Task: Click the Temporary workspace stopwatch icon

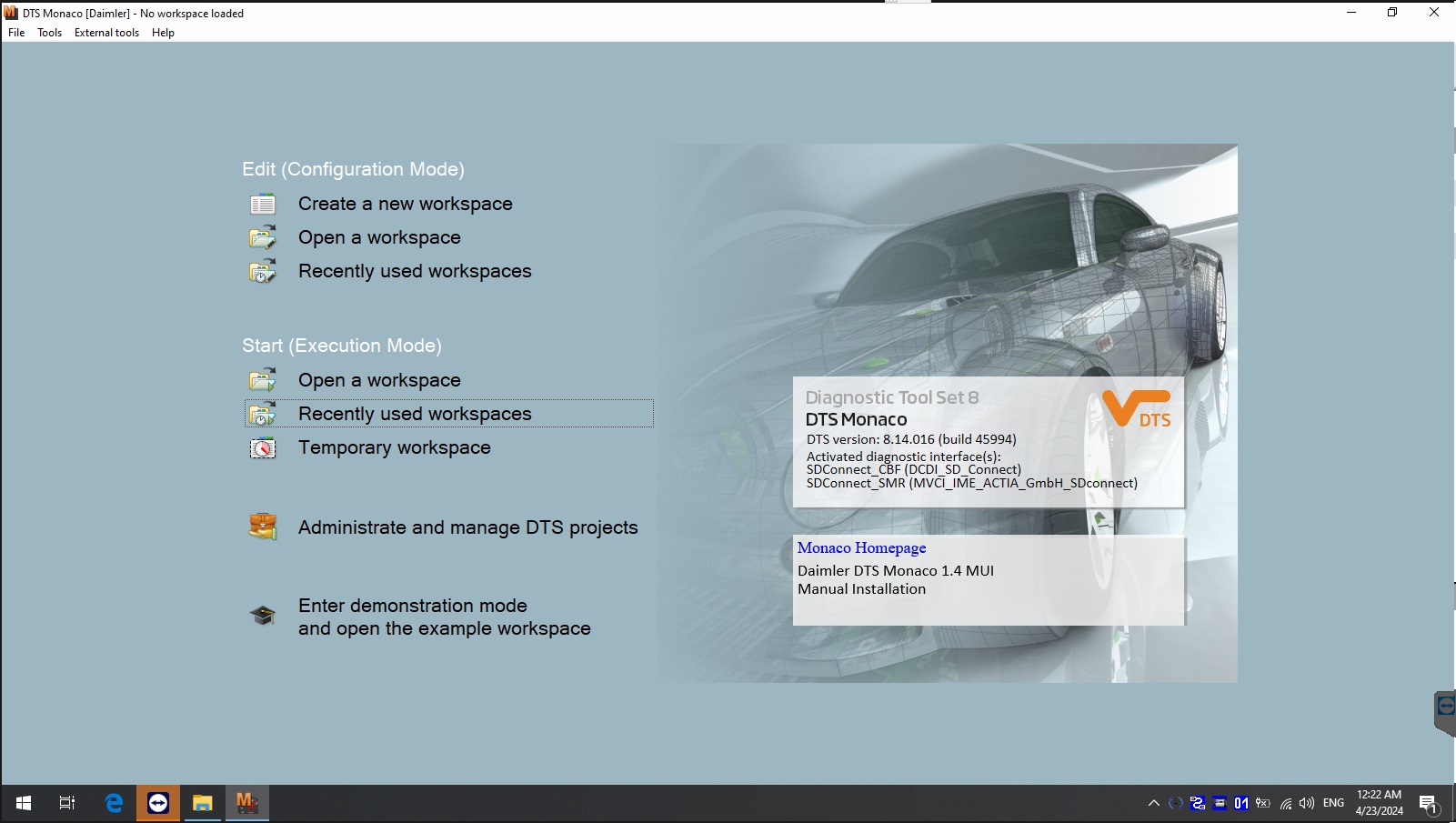Action: pos(263,447)
